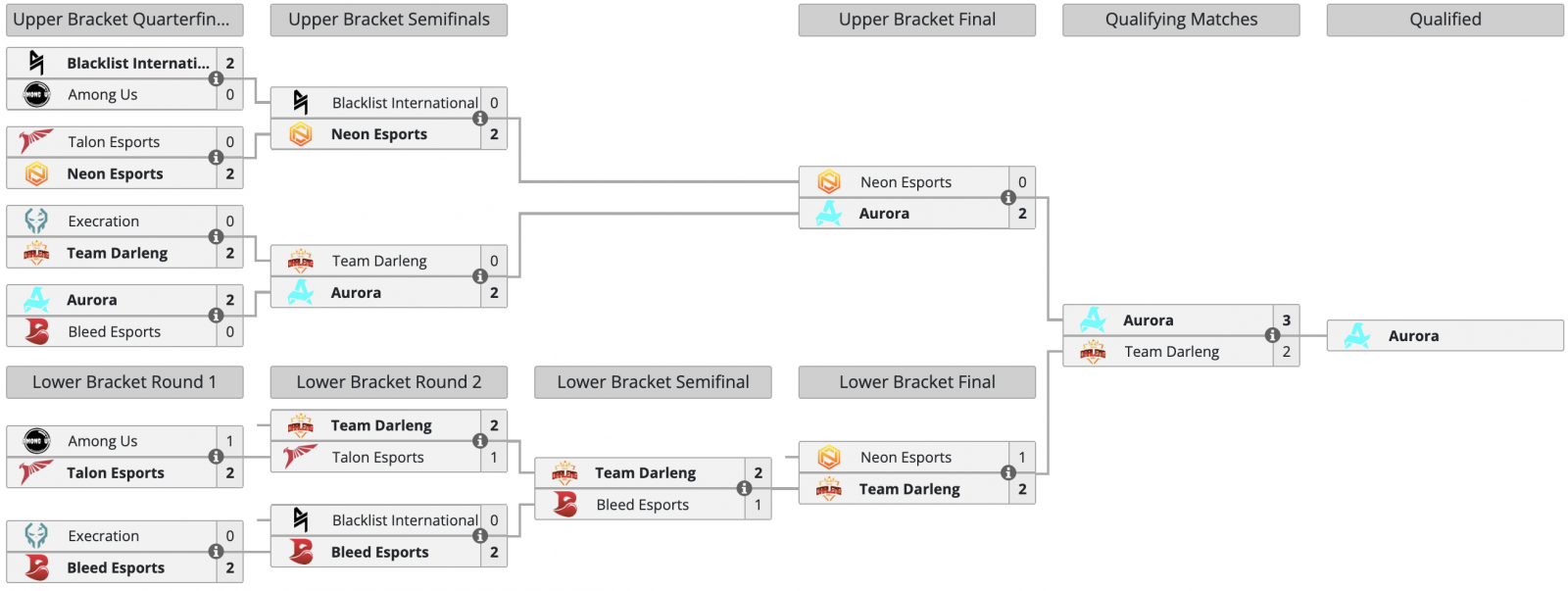
Task: Click info icon in Lower Bracket Semifinal match
Action: pyautogui.click(x=744, y=488)
